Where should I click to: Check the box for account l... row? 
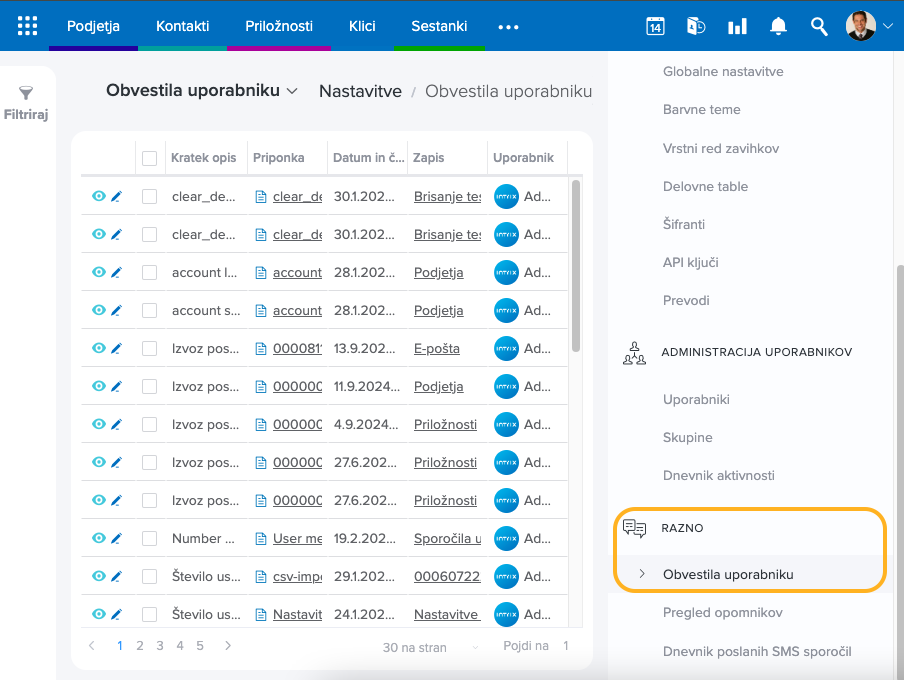pyautogui.click(x=150, y=273)
